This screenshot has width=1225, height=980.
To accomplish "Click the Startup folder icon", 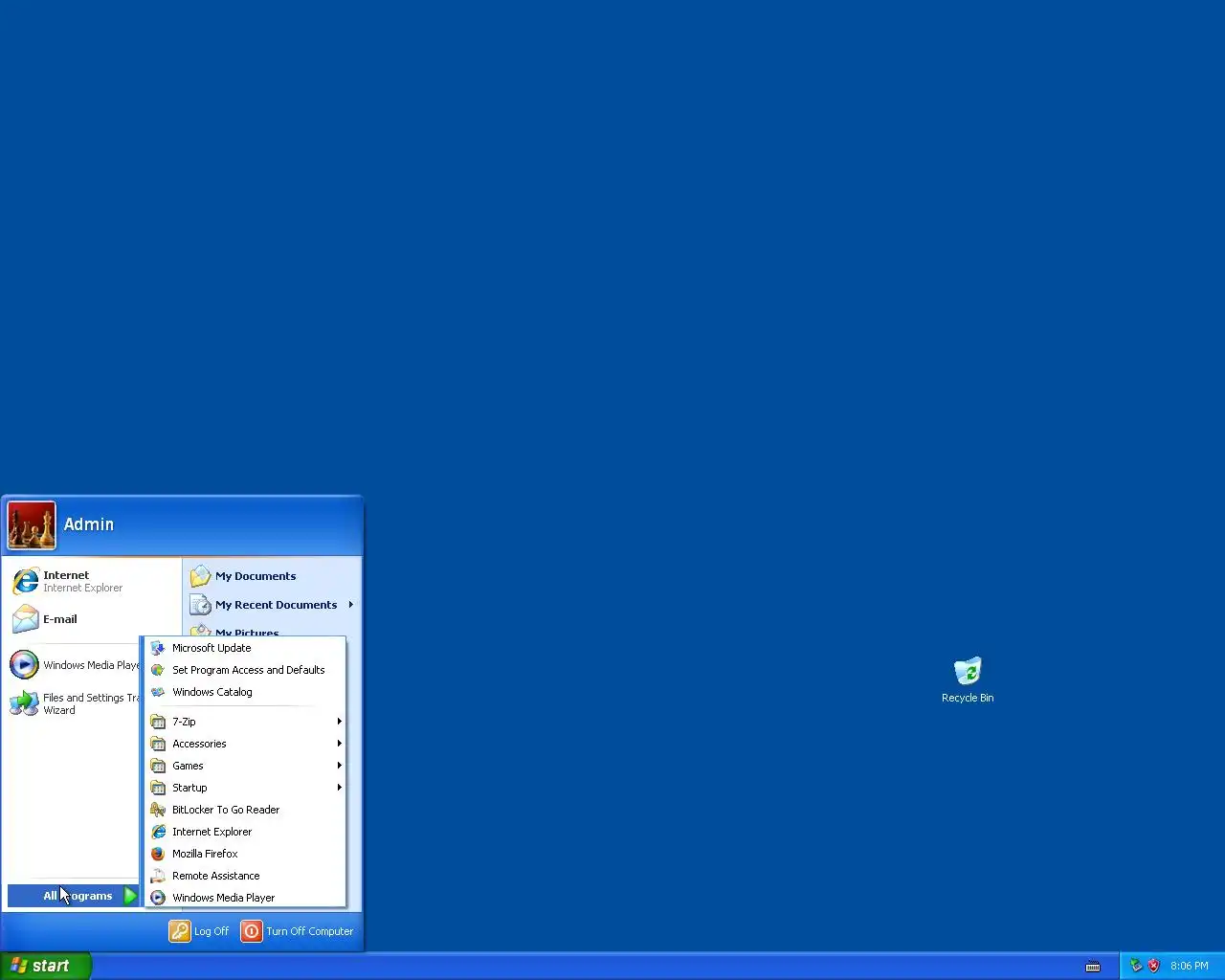I will pos(158,788).
